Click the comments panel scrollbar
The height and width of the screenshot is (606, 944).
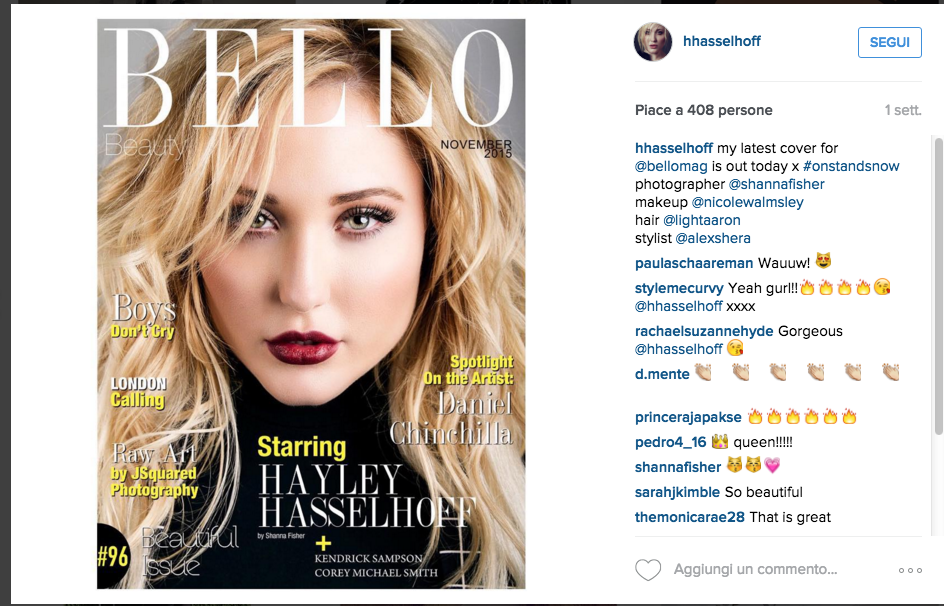coord(938,286)
